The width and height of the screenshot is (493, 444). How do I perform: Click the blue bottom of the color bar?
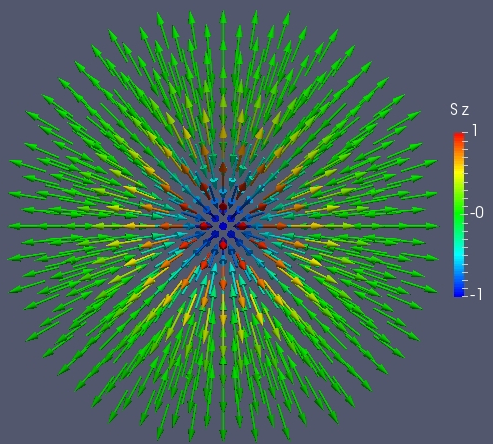point(459,291)
